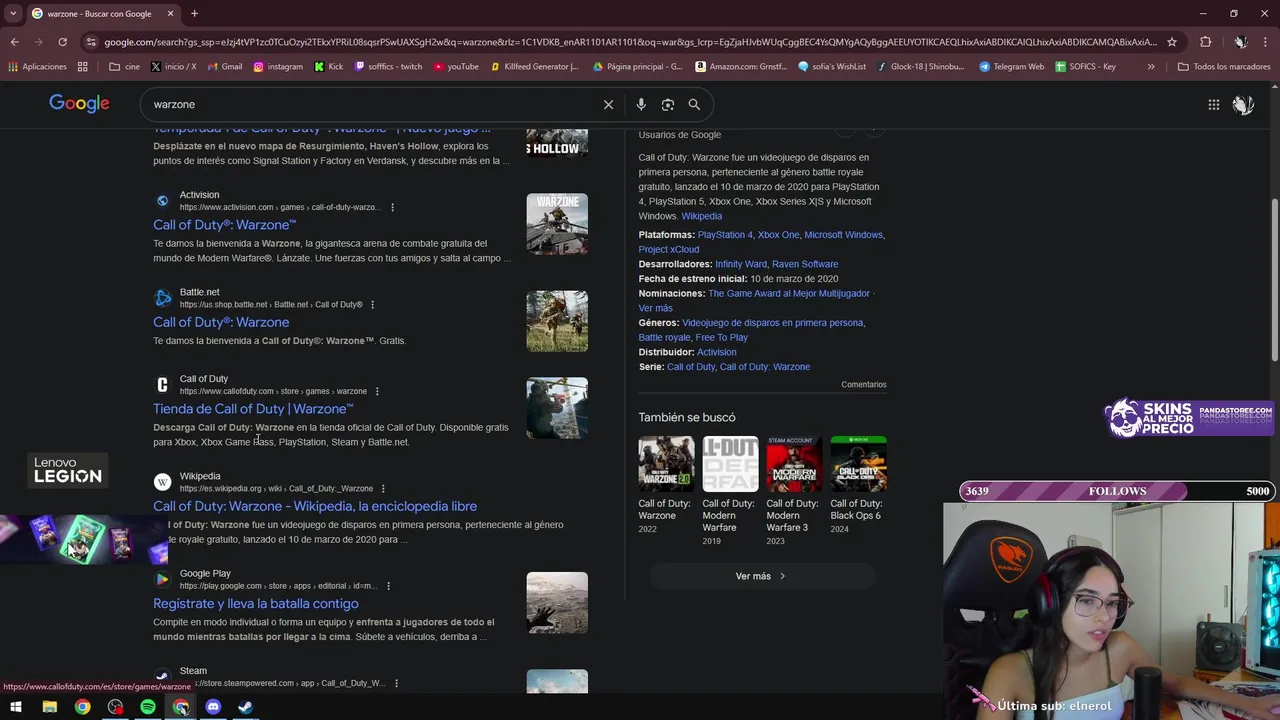
Task: Open the 'inicio / X' bookmark
Action: click(x=173, y=67)
